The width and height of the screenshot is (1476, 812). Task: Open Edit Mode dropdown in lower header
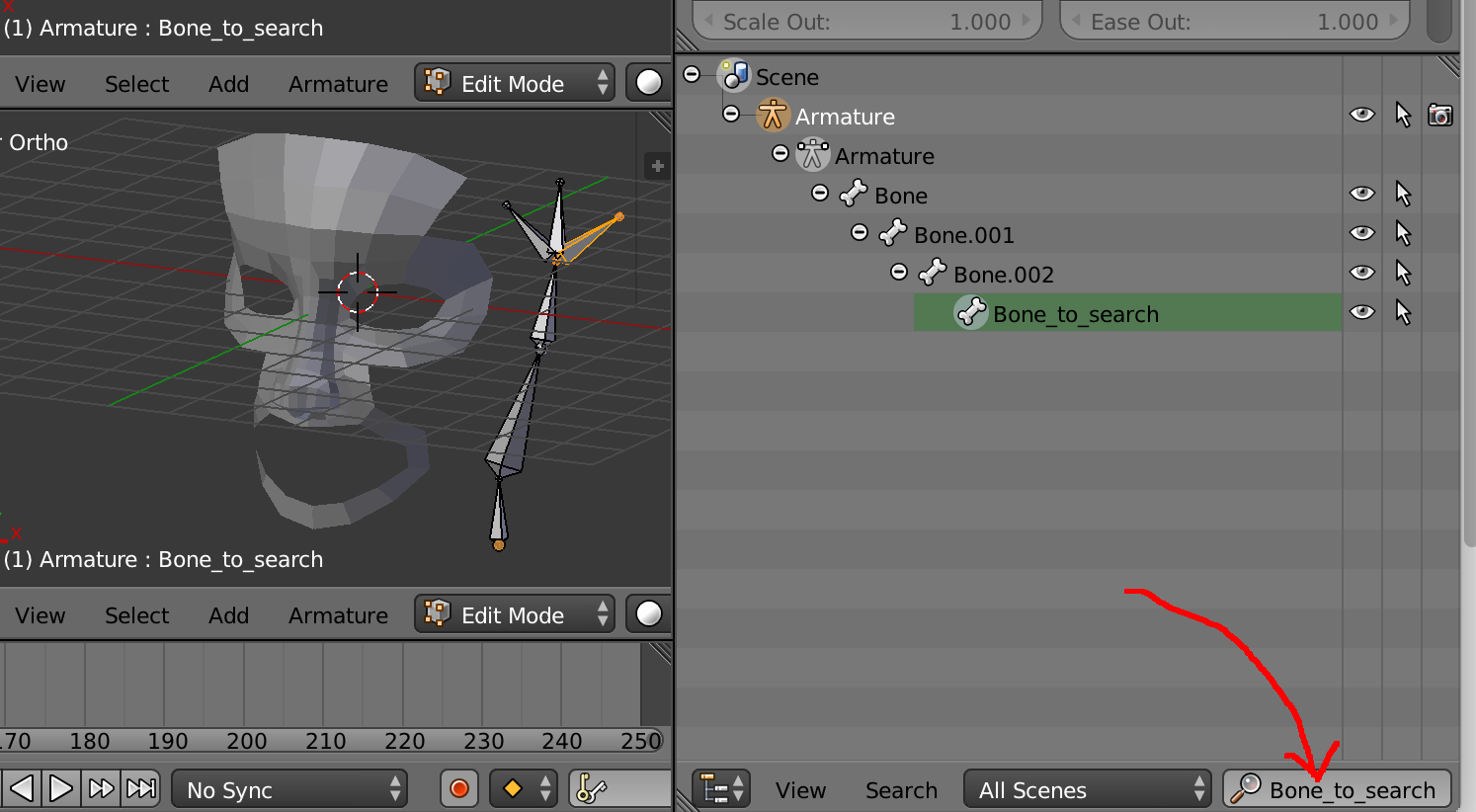click(515, 614)
